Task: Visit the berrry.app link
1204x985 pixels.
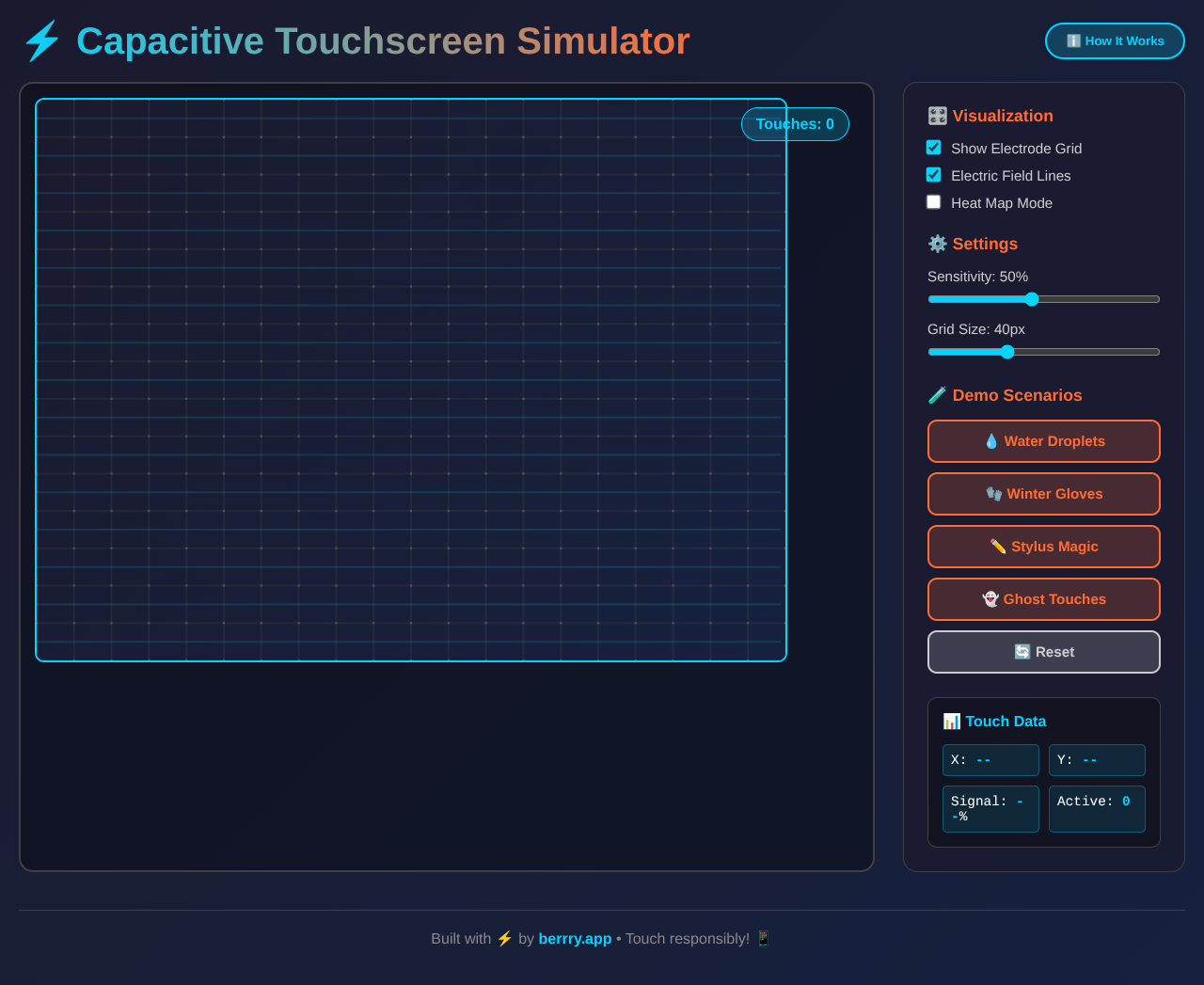Action: click(575, 938)
